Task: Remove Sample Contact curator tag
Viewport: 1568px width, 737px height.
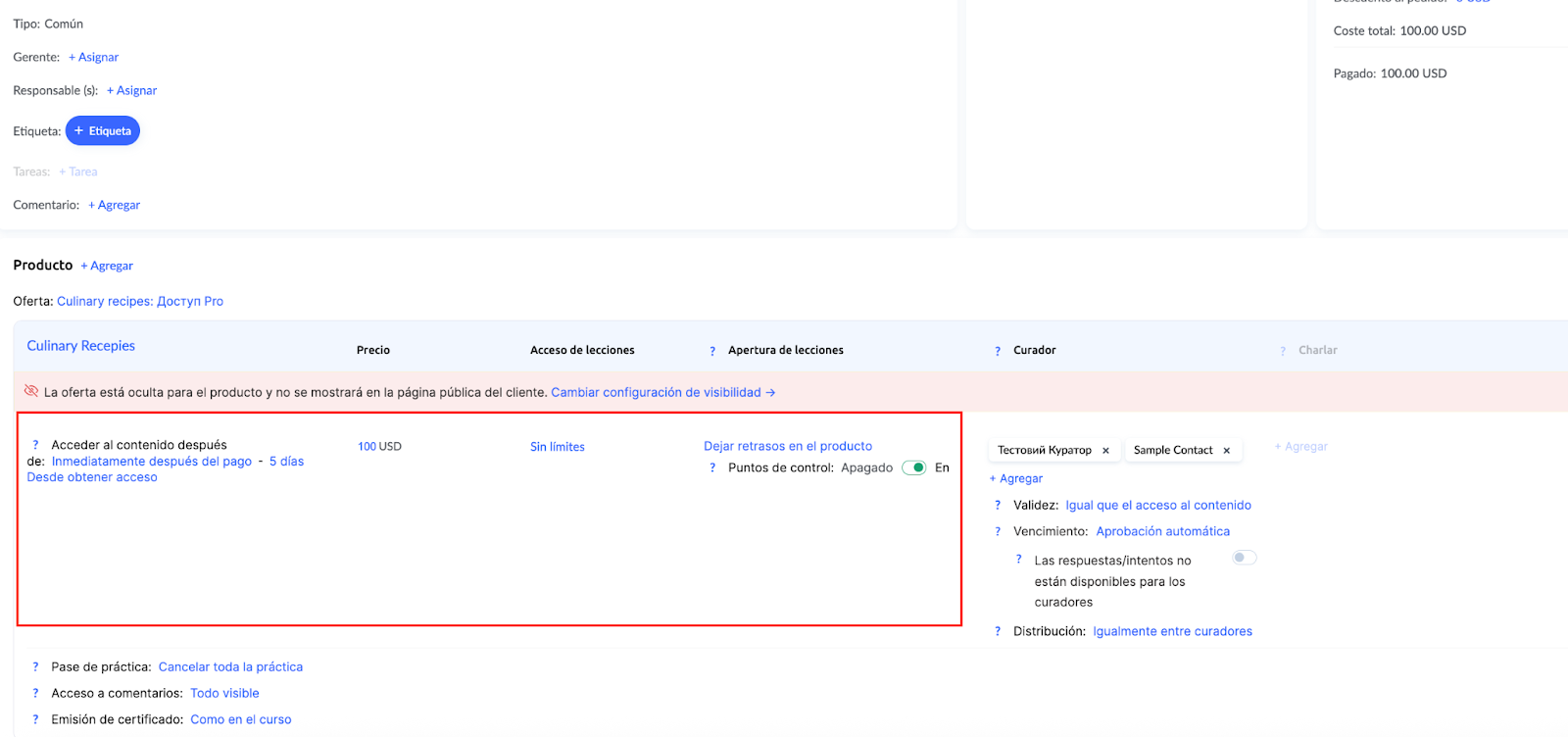Action: [x=1226, y=451]
